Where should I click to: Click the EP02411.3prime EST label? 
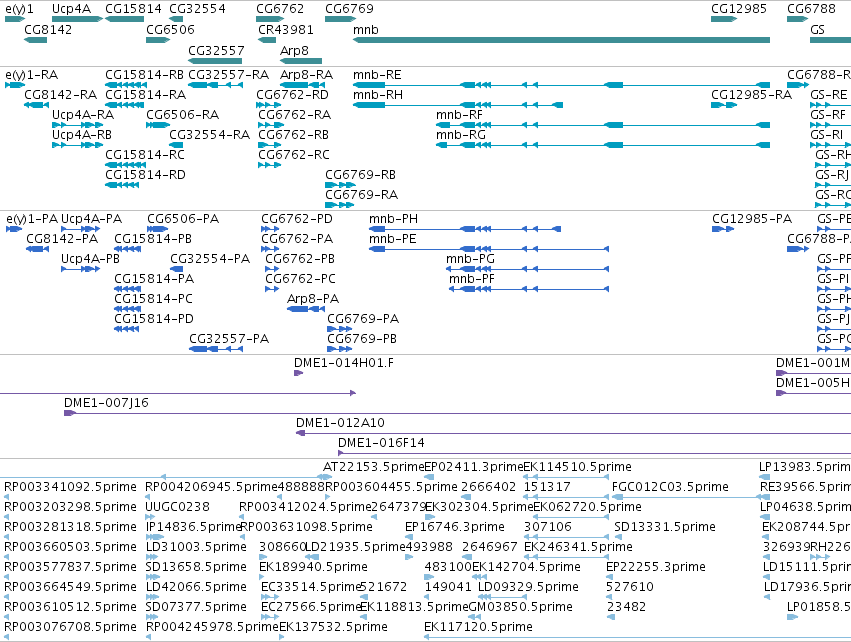[x=473, y=467]
